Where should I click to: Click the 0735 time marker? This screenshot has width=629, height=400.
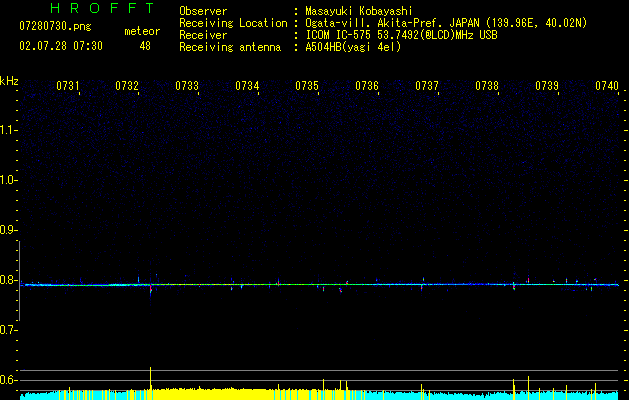(307, 86)
